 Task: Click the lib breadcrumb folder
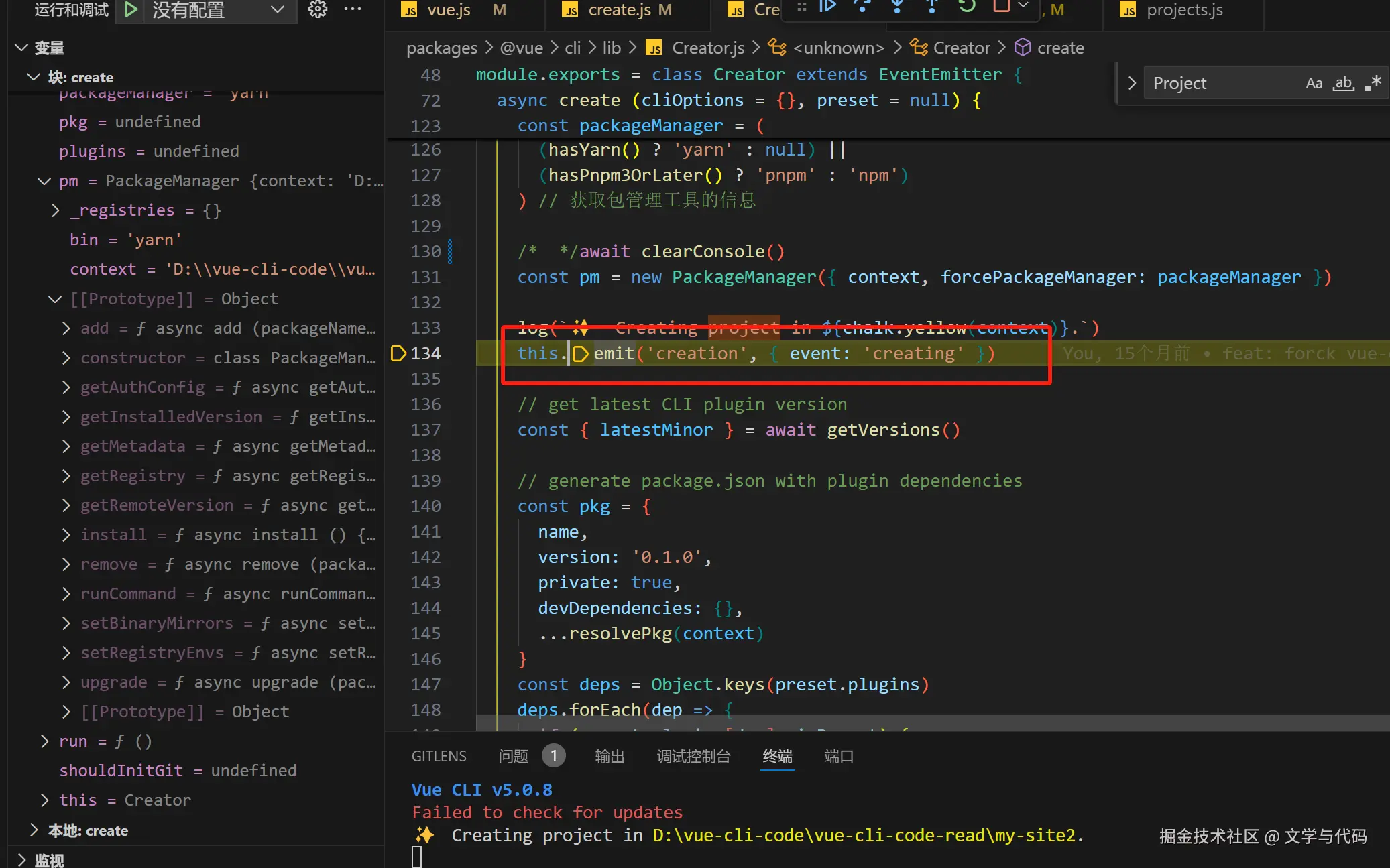611,48
